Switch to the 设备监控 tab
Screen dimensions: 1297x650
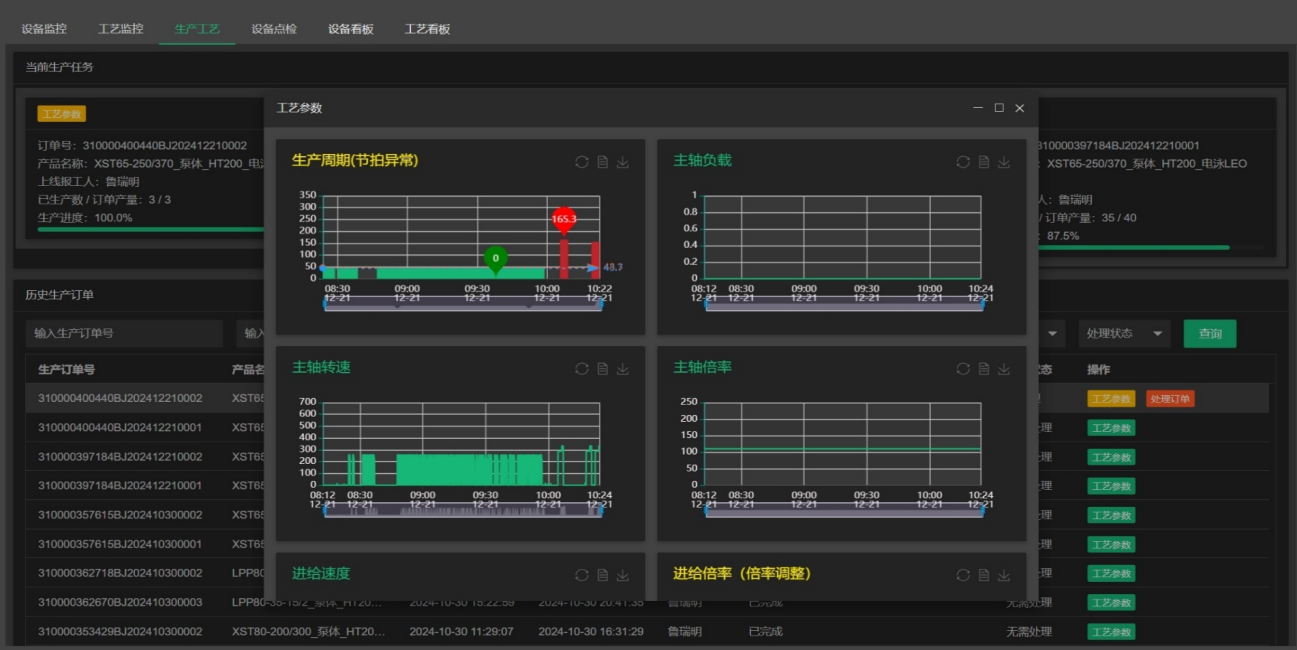point(44,29)
